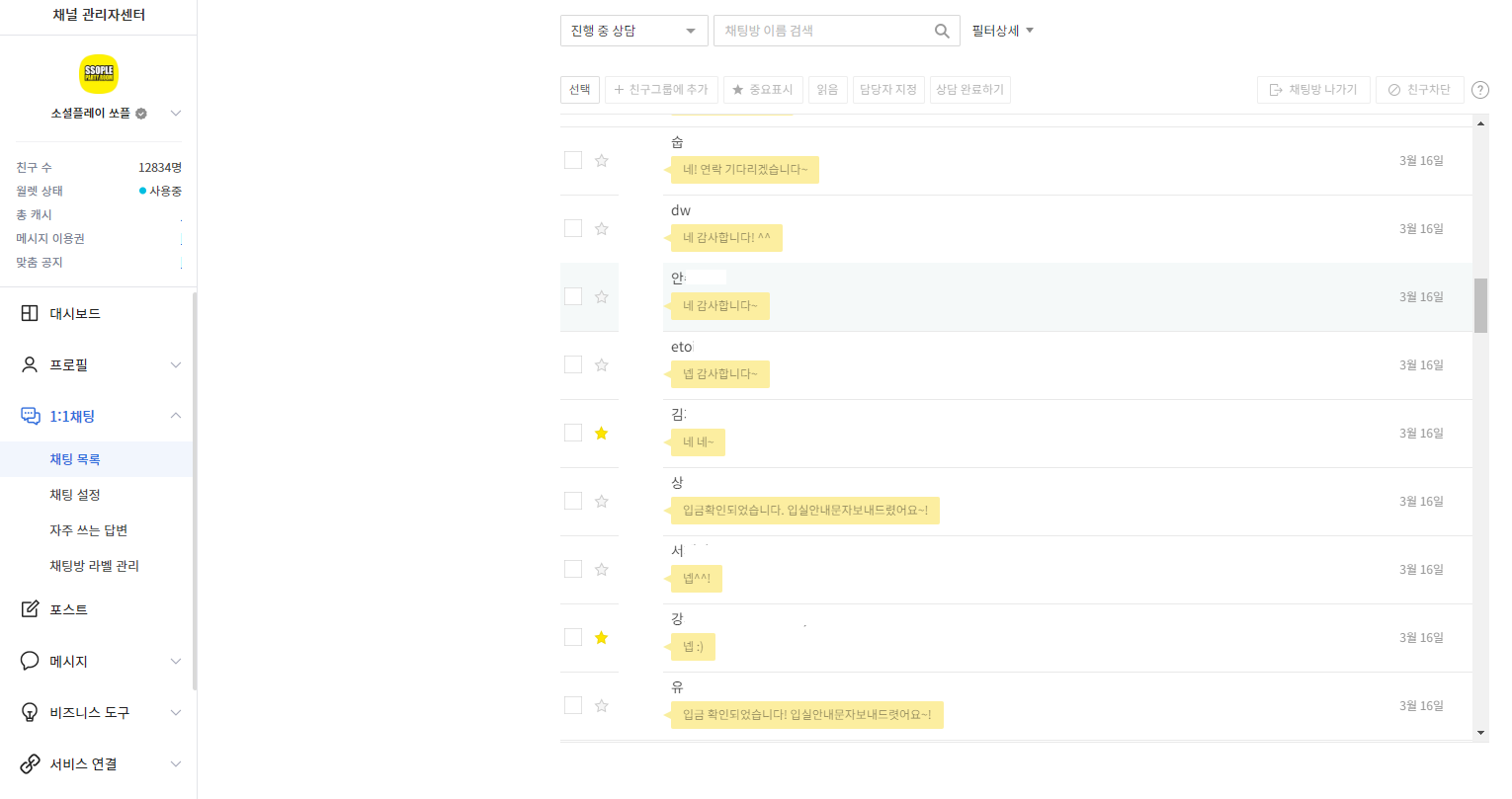Click the 상담 완료하기 button

tap(970, 90)
